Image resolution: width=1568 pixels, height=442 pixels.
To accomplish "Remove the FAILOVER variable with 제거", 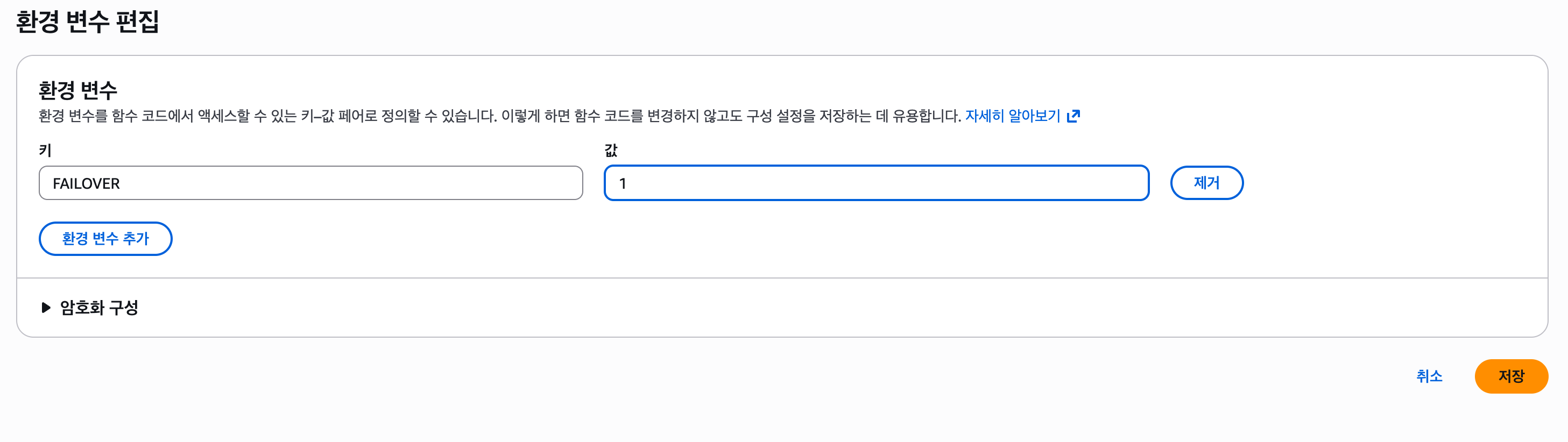I will pyautogui.click(x=1206, y=183).
